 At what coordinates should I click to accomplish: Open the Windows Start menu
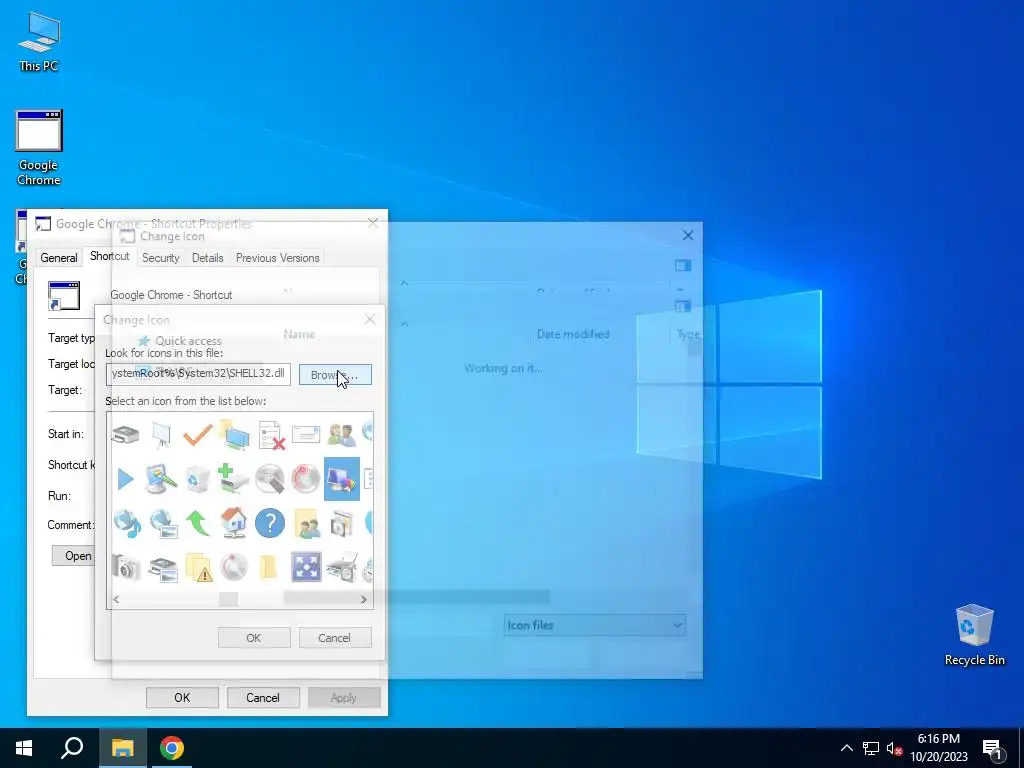coord(24,748)
